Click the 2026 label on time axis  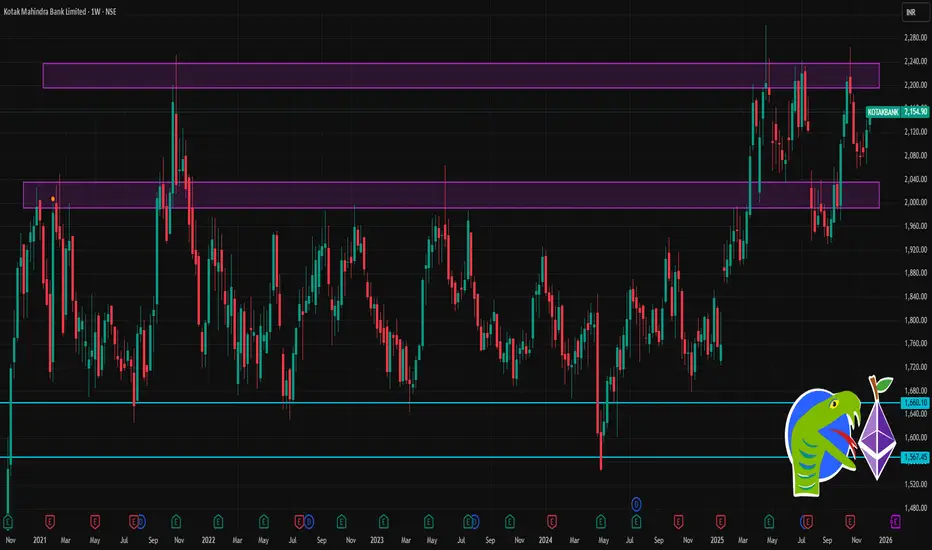click(x=886, y=540)
